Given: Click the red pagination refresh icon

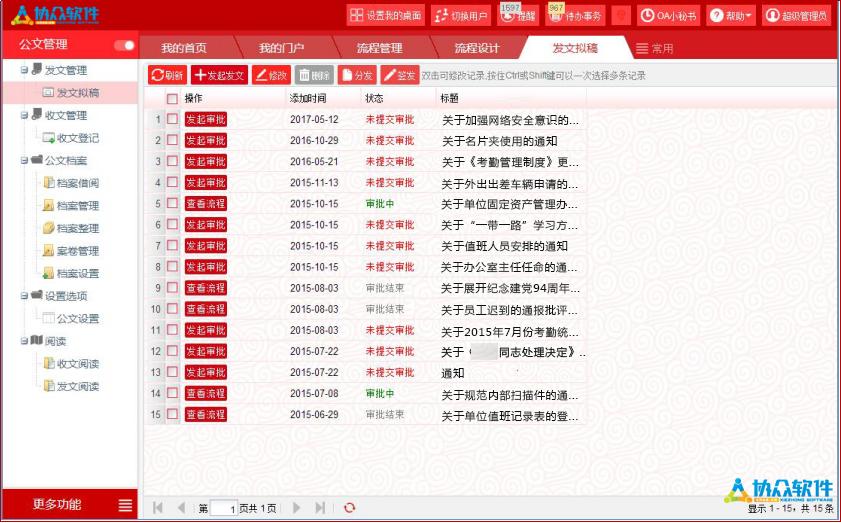Looking at the screenshot, I should click(350, 507).
